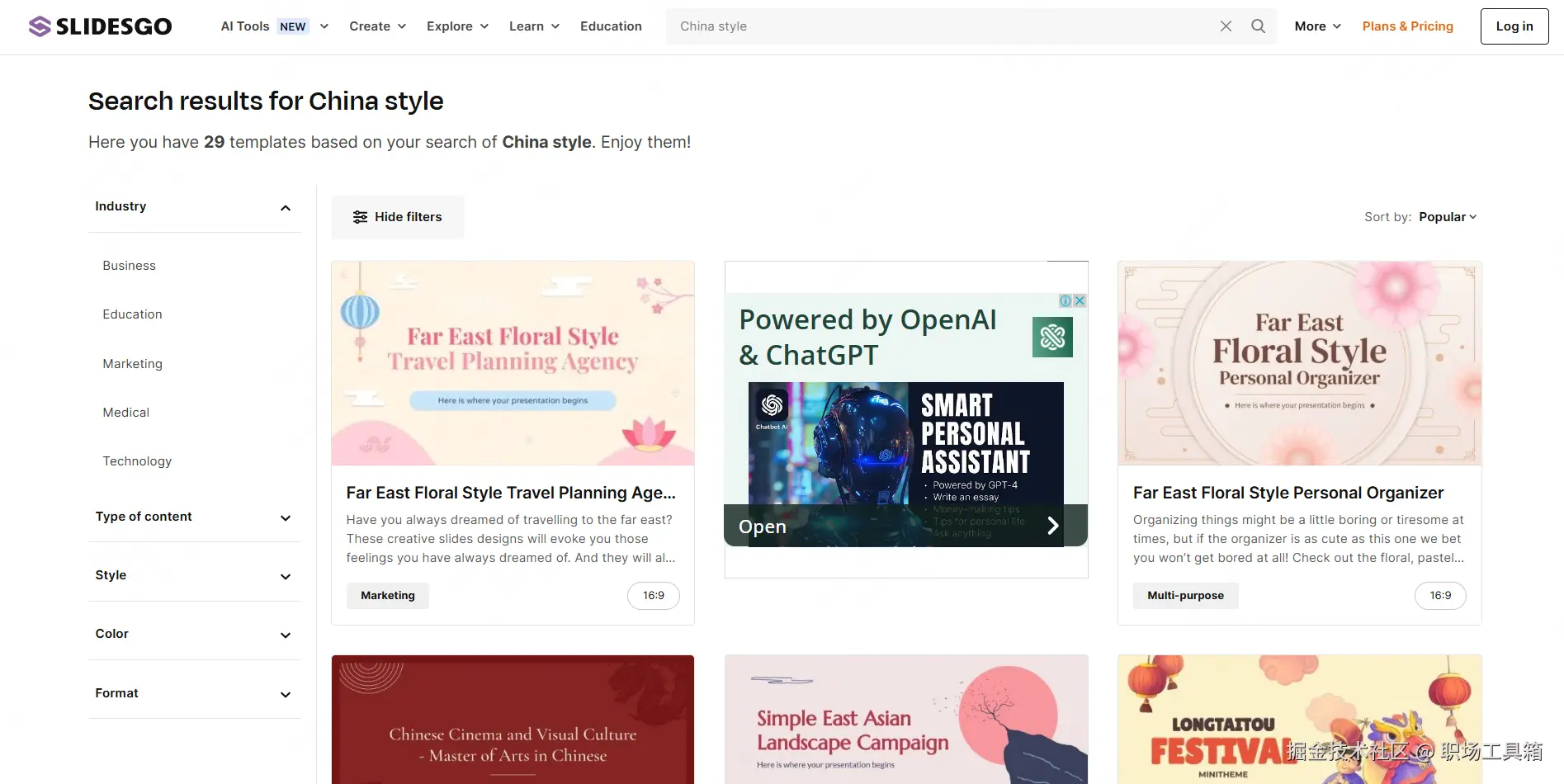Change sort order from Popular

1448,217
